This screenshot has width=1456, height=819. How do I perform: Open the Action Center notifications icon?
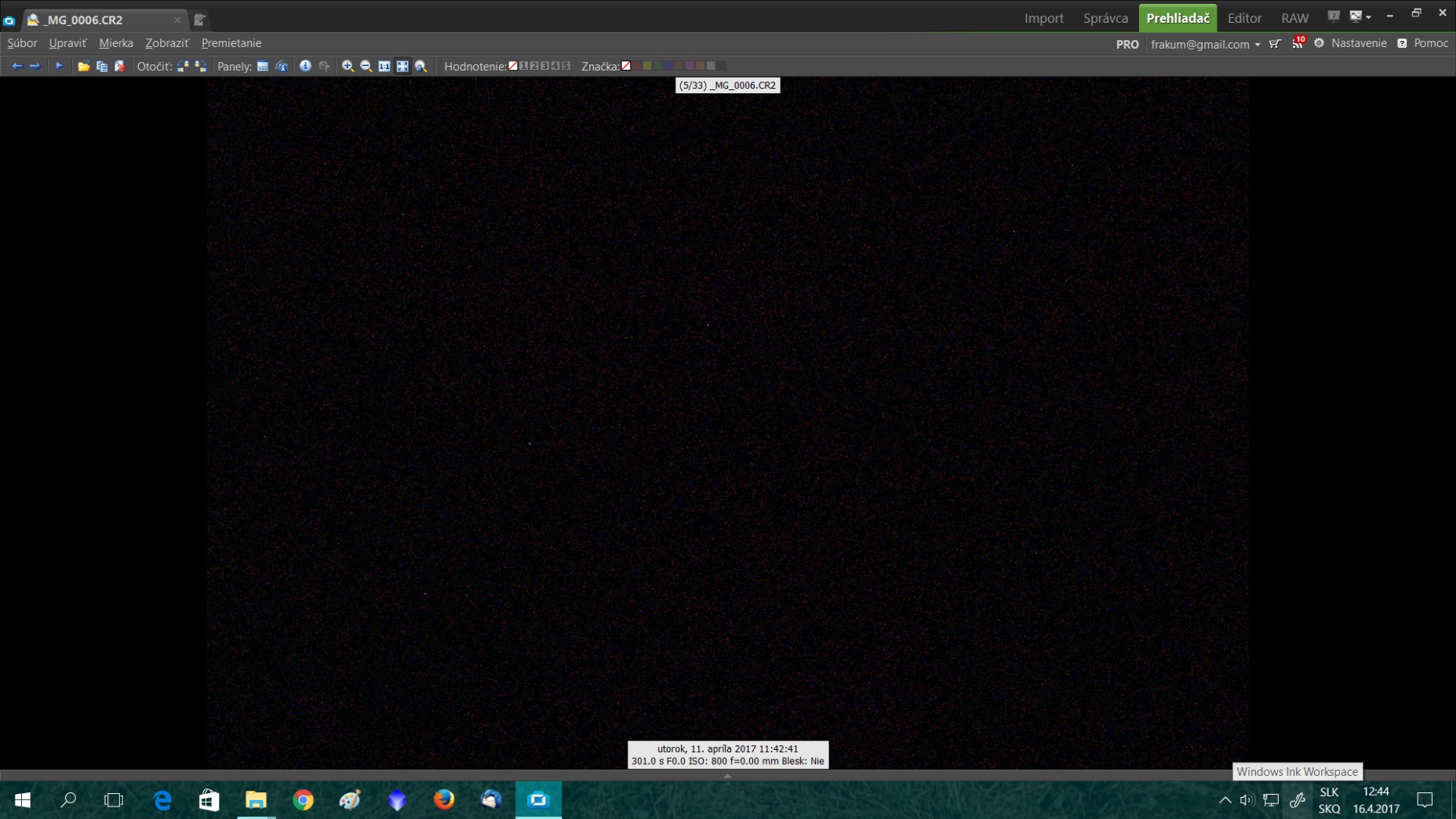click(x=1425, y=800)
